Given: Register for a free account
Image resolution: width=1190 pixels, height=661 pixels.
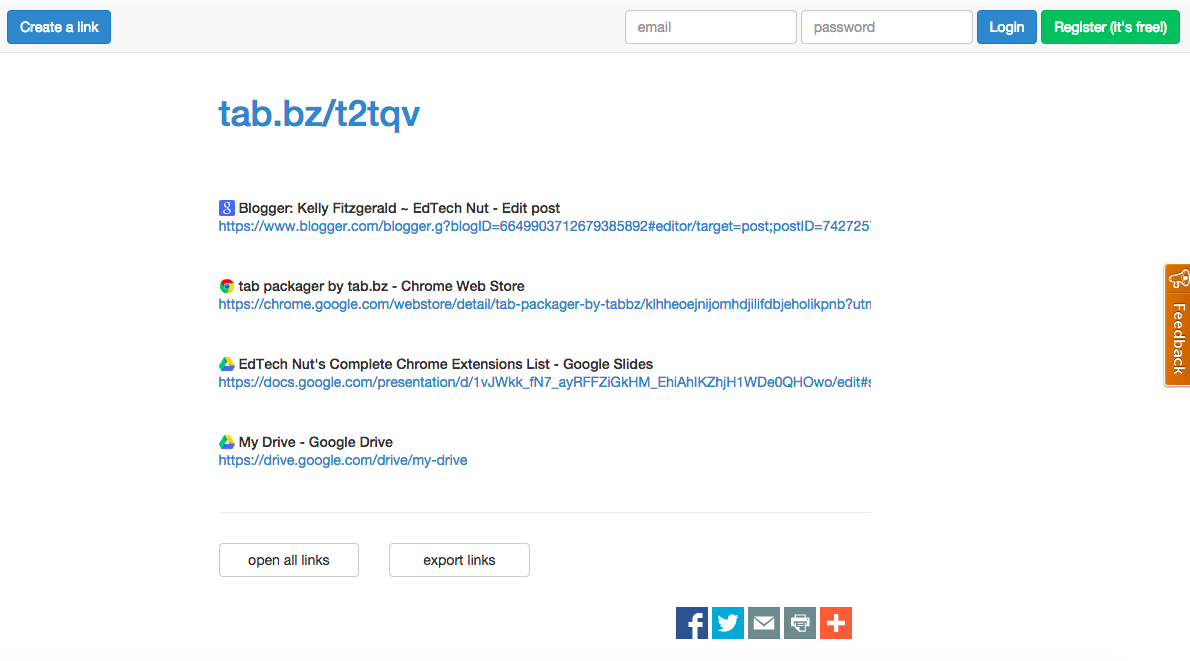Looking at the screenshot, I should [x=1110, y=27].
